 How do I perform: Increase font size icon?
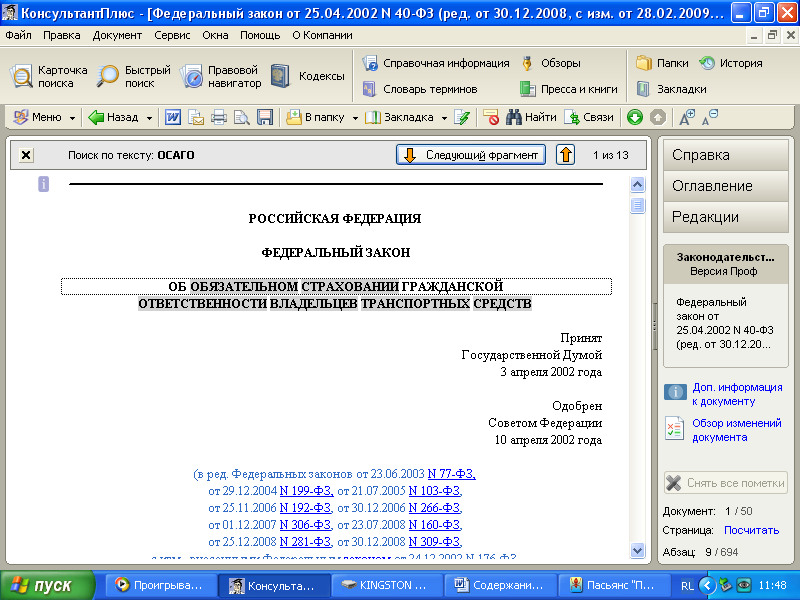point(687,117)
